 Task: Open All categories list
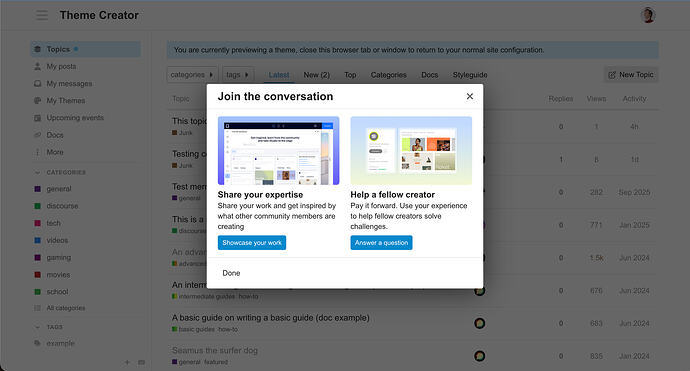66,308
